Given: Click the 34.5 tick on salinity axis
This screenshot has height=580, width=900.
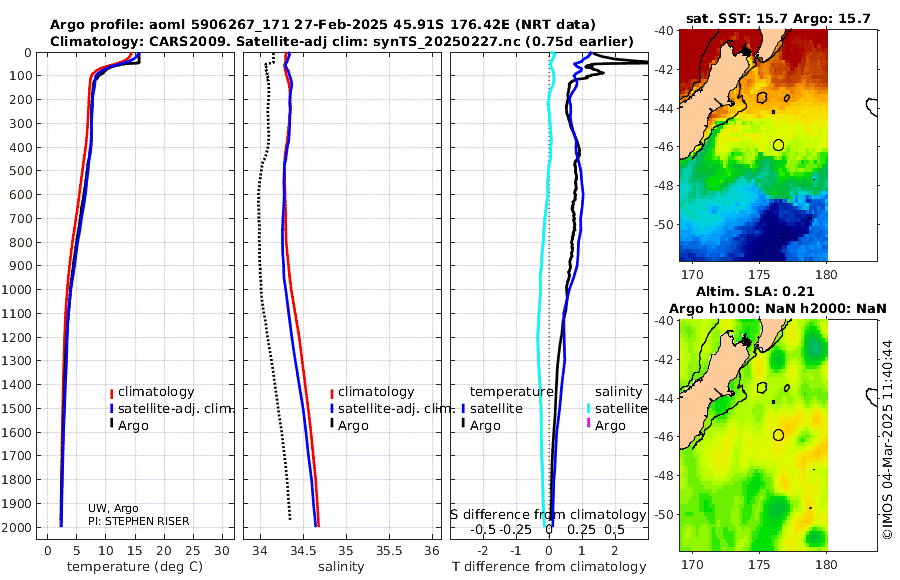Looking at the screenshot, I should (x=303, y=550).
